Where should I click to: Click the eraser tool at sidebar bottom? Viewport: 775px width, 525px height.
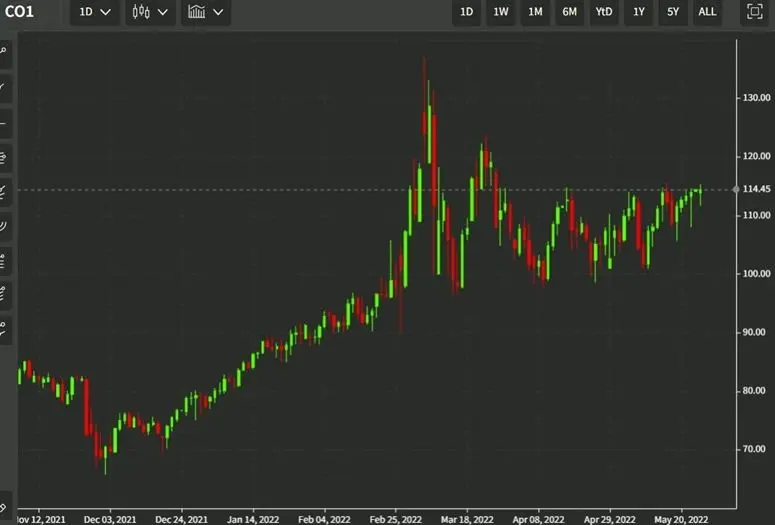point(4,500)
